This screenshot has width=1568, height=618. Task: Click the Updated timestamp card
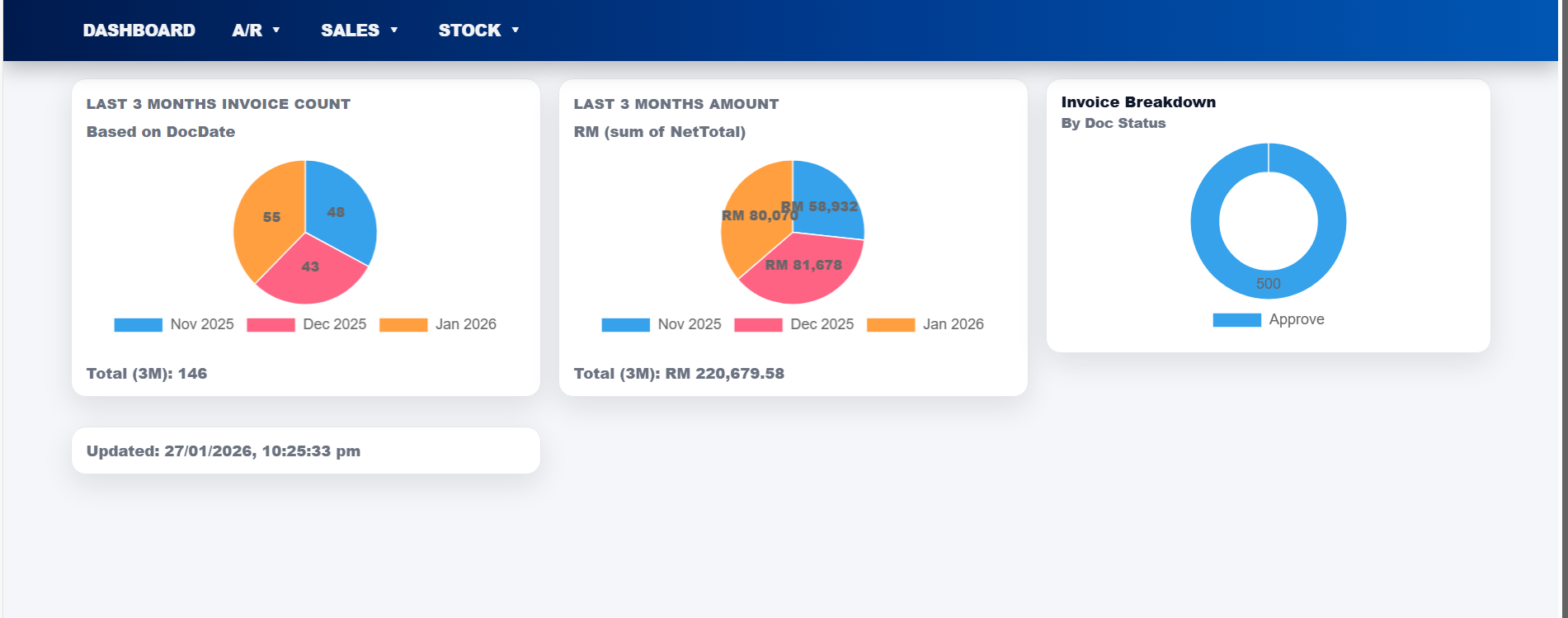305,451
